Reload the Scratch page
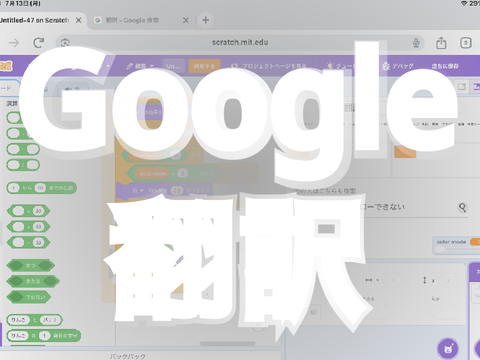 point(39,43)
